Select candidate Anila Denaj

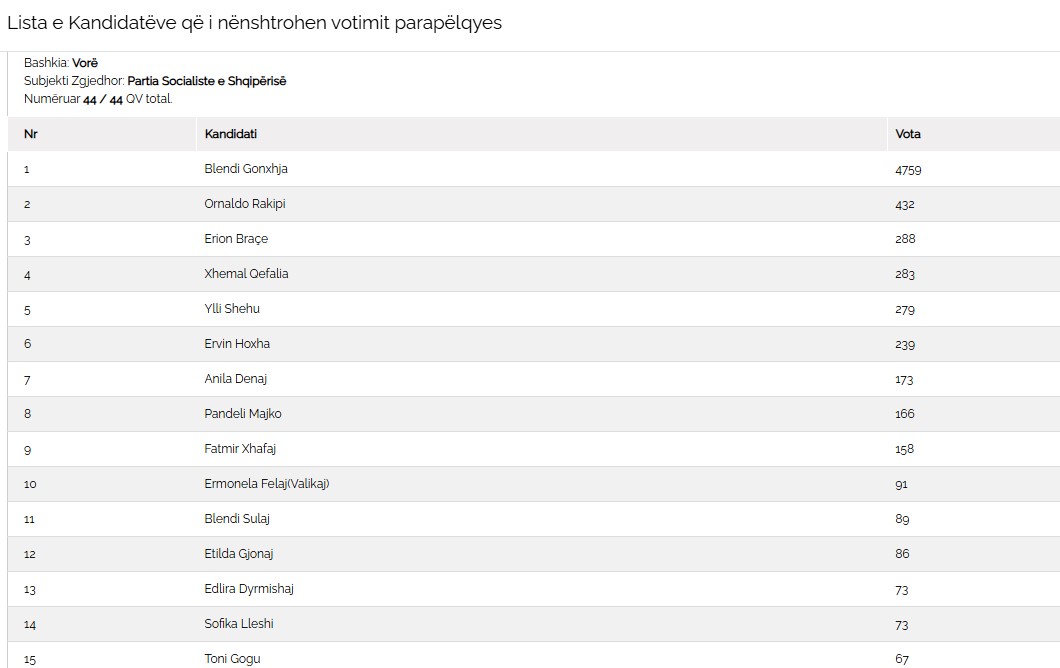pos(236,379)
